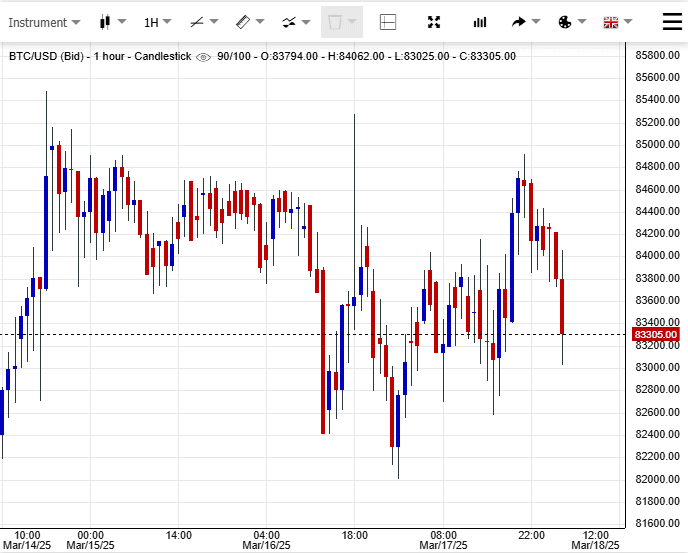Image resolution: width=688 pixels, height=553 pixels.
Task: Toggle fullscreen mode with the expand icon
Action: click(434, 22)
